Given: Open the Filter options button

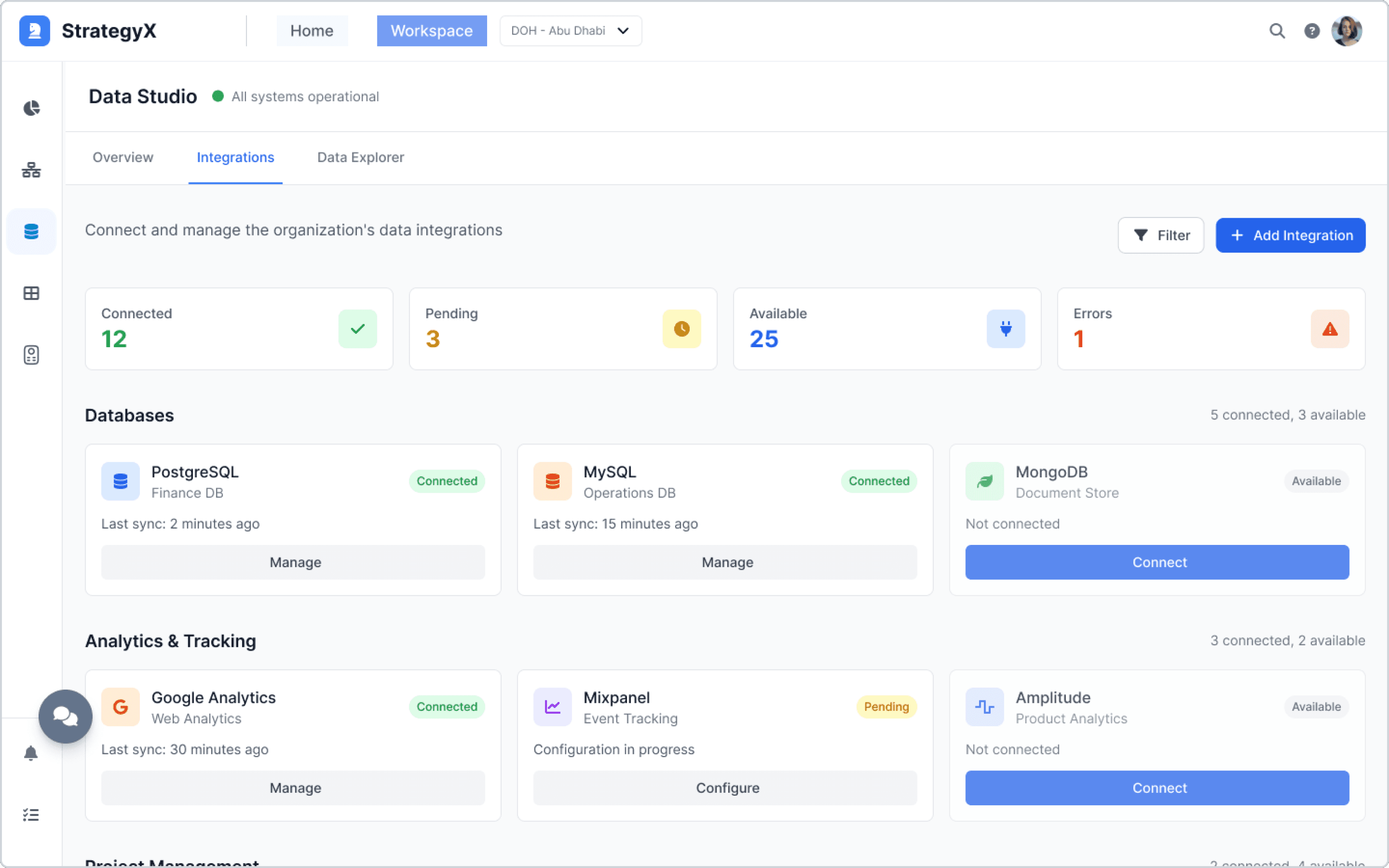Looking at the screenshot, I should pyautogui.click(x=1161, y=235).
